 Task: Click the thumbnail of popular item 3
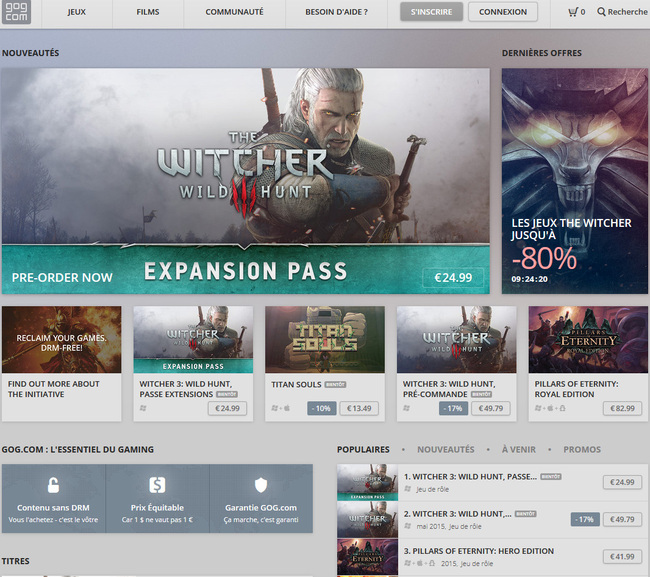click(367, 557)
